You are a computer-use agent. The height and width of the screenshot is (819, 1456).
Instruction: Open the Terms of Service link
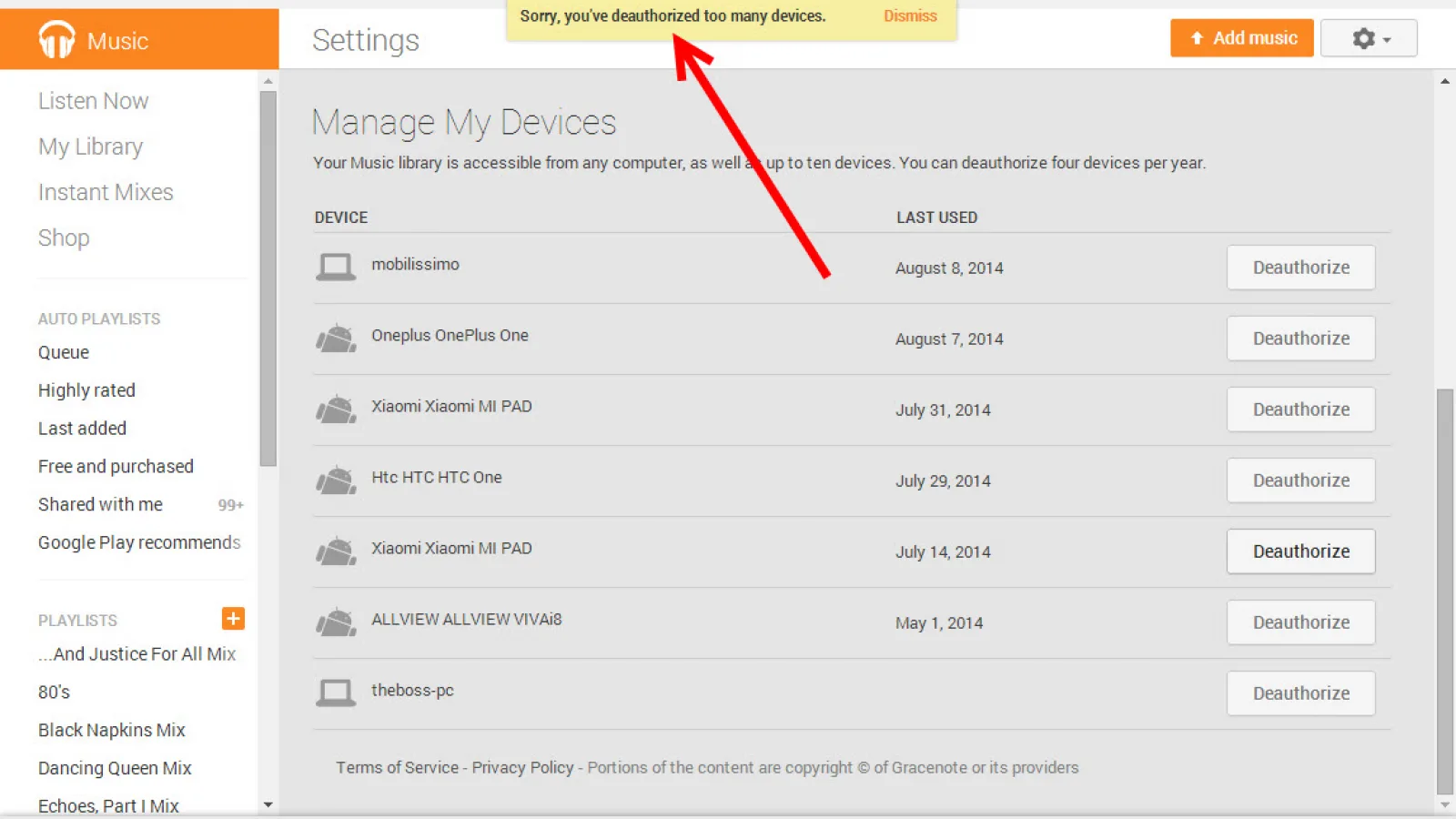[x=398, y=767]
